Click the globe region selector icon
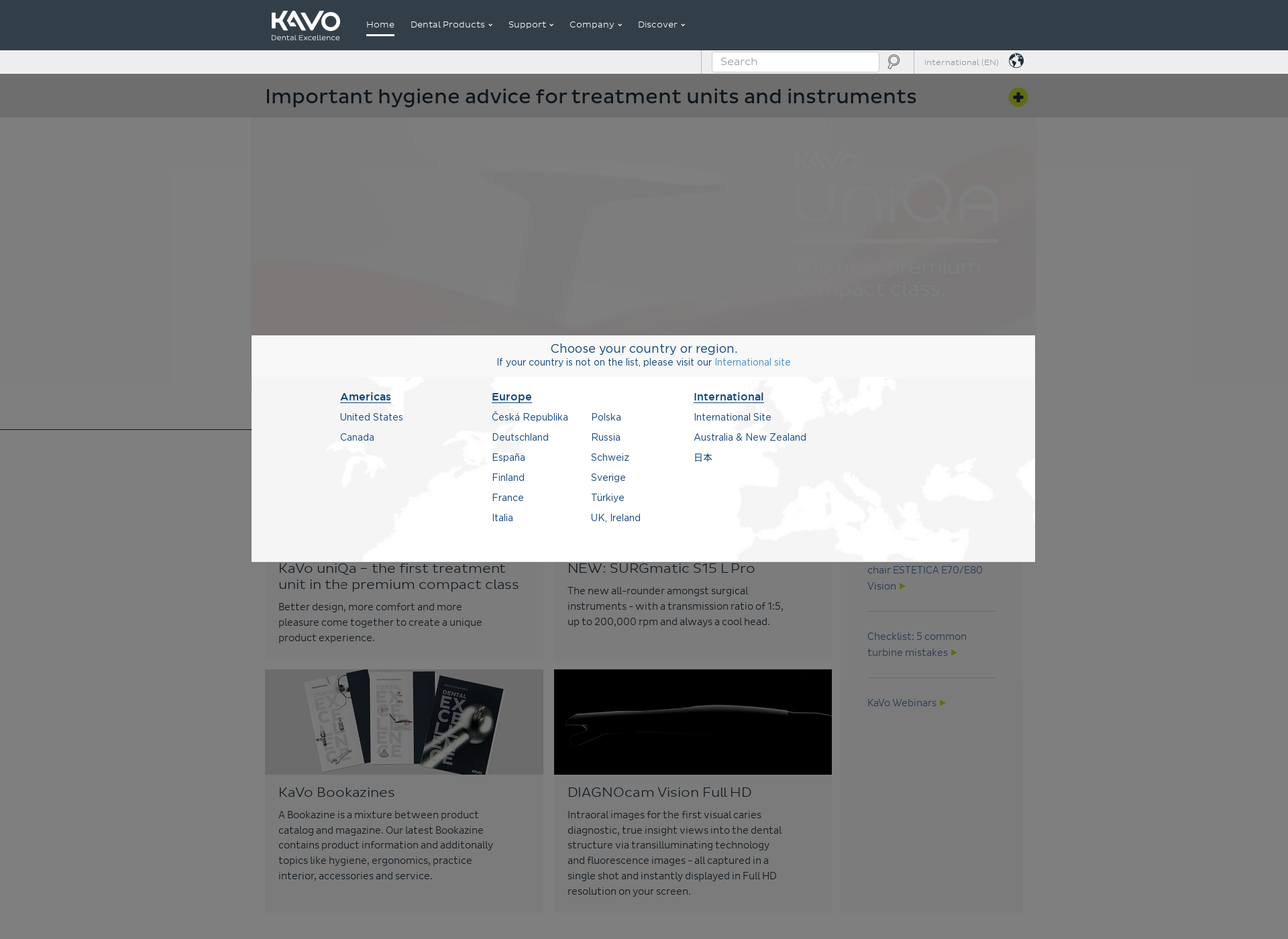The height and width of the screenshot is (939, 1288). click(x=1016, y=61)
